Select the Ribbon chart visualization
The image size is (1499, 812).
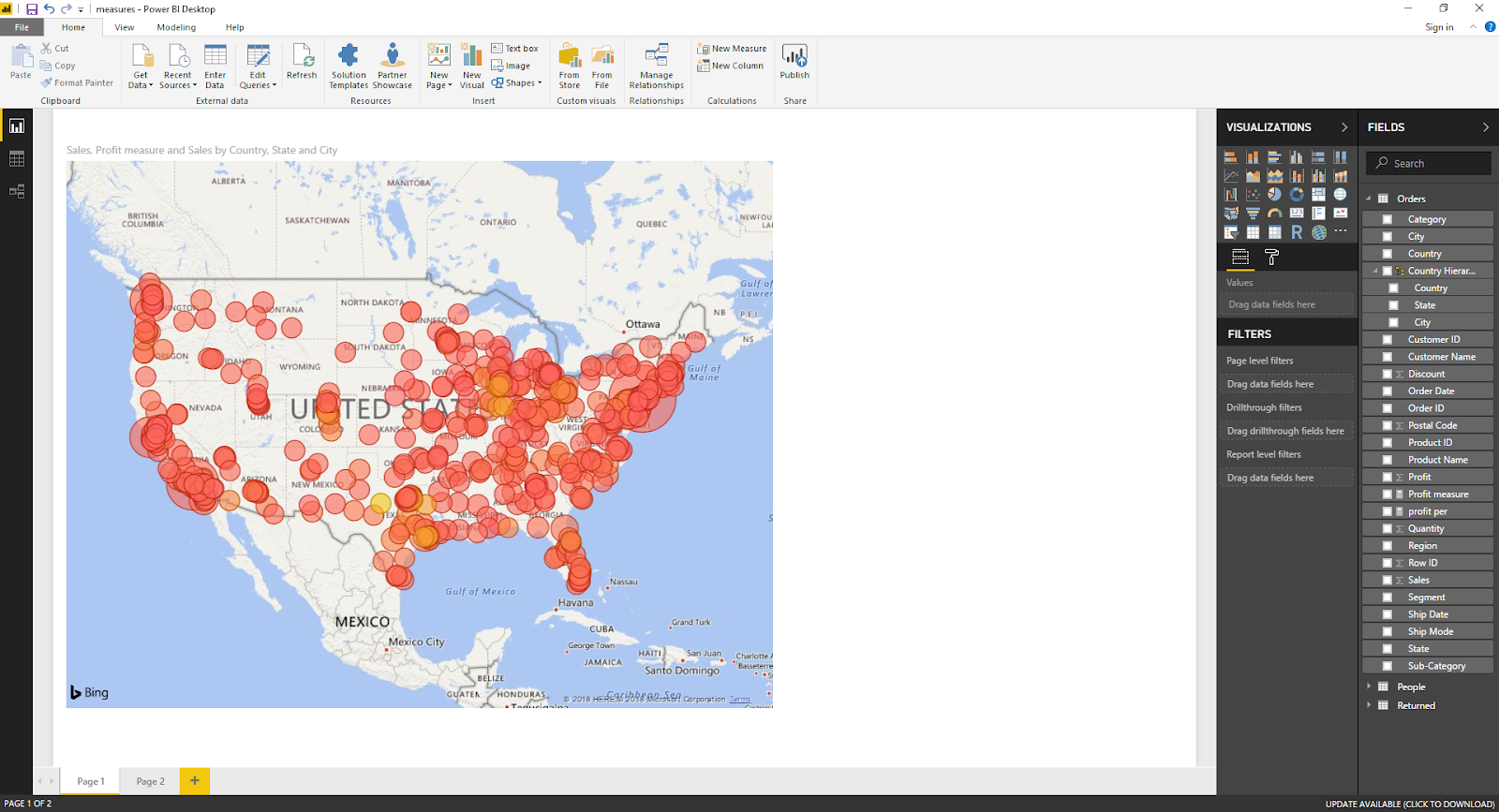tap(1341, 176)
